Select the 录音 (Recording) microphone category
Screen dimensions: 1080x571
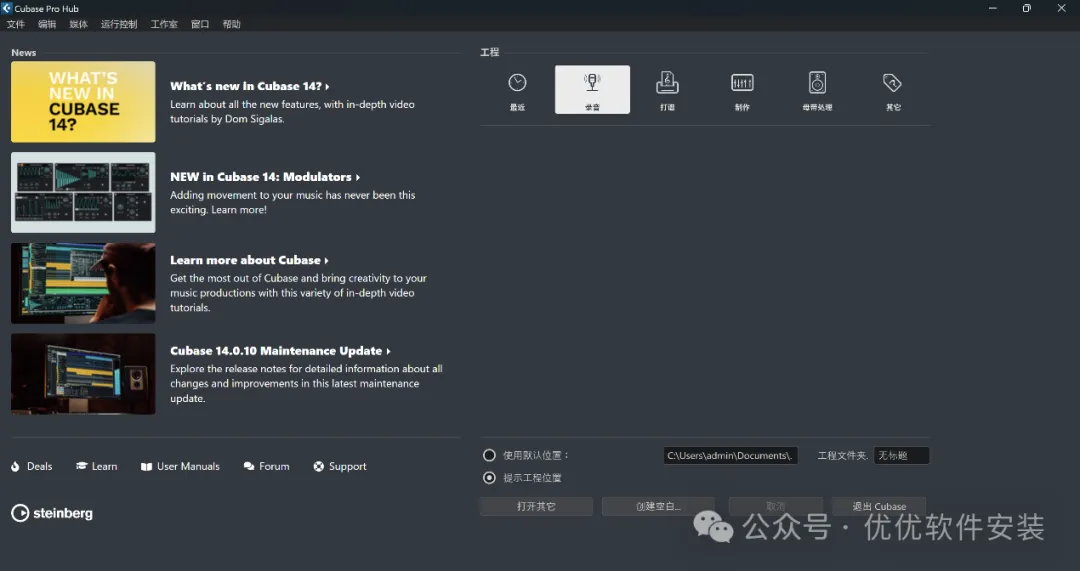pos(592,90)
